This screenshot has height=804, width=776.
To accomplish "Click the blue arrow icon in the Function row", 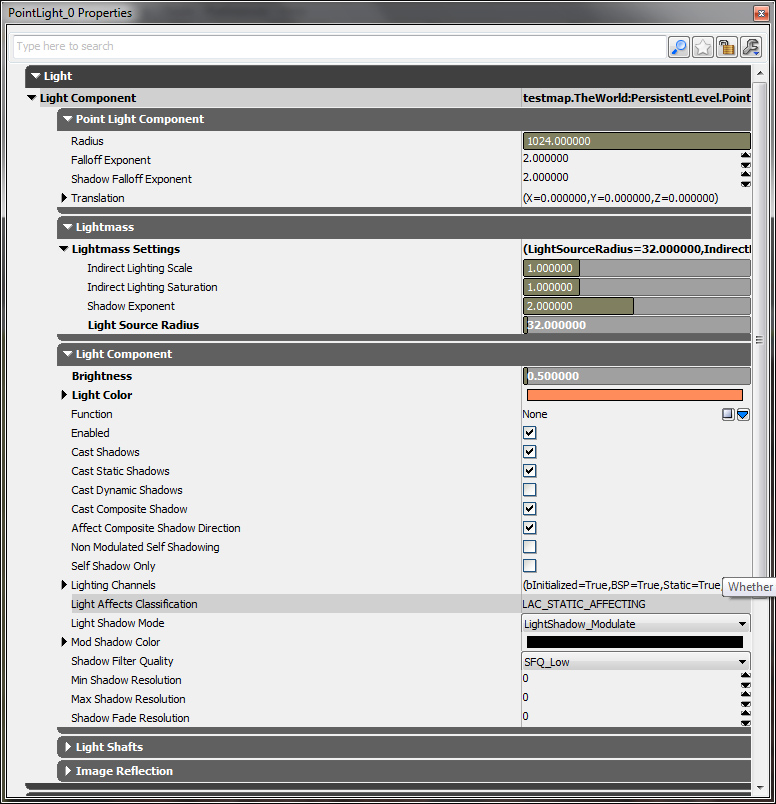I will click(x=743, y=414).
